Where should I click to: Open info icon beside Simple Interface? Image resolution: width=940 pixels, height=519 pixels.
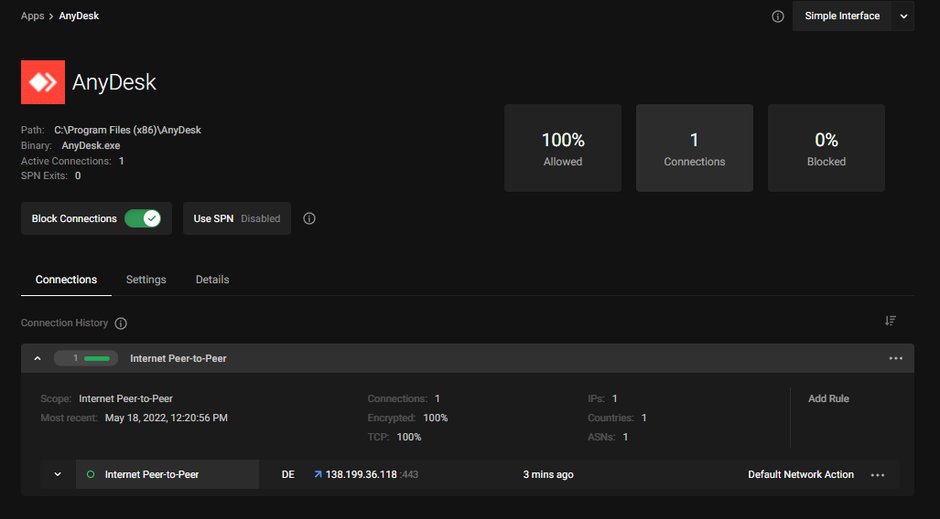tap(778, 17)
